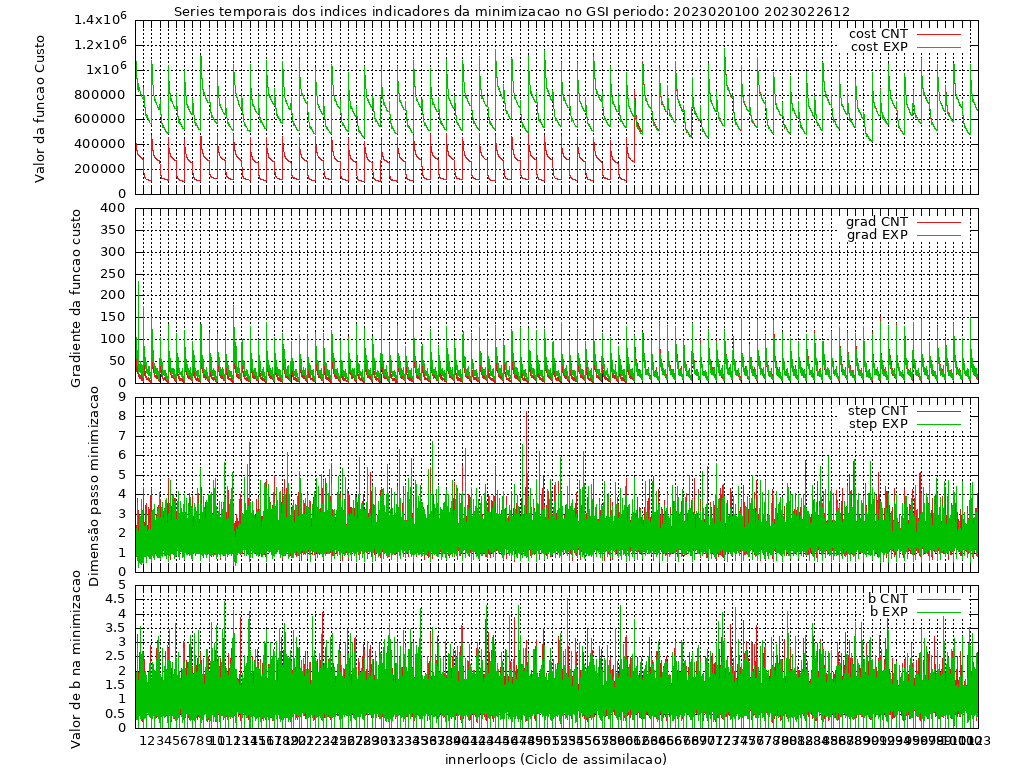Select the "cost CNT" legend label
The width and height of the screenshot is (1024, 768).
[x=878, y=34]
